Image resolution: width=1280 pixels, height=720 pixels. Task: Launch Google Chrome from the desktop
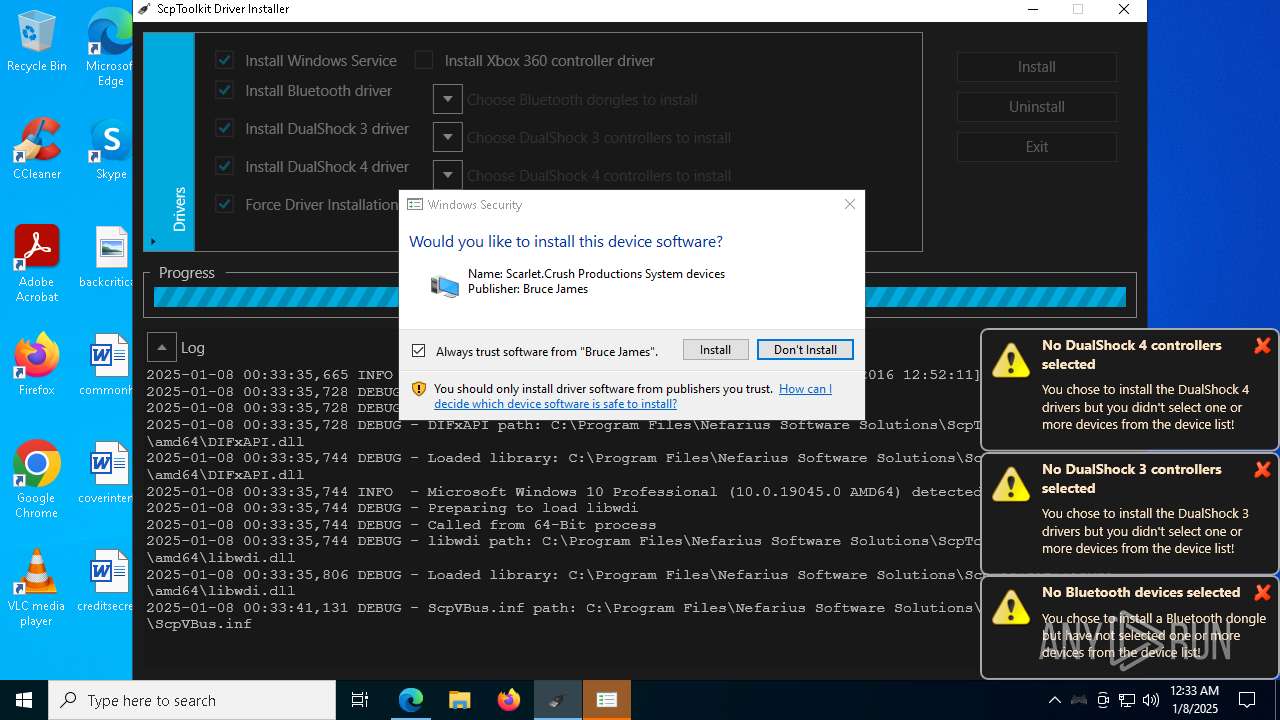click(x=37, y=480)
